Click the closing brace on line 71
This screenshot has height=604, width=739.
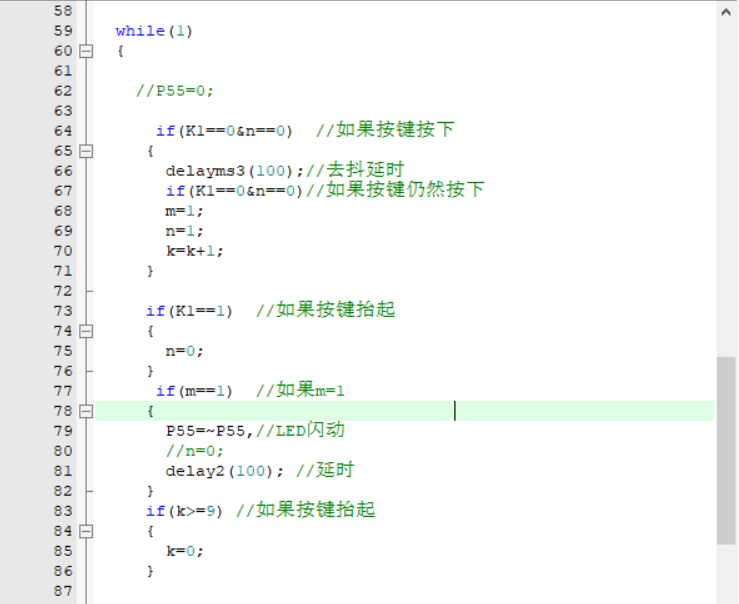(x=150, y=271)
